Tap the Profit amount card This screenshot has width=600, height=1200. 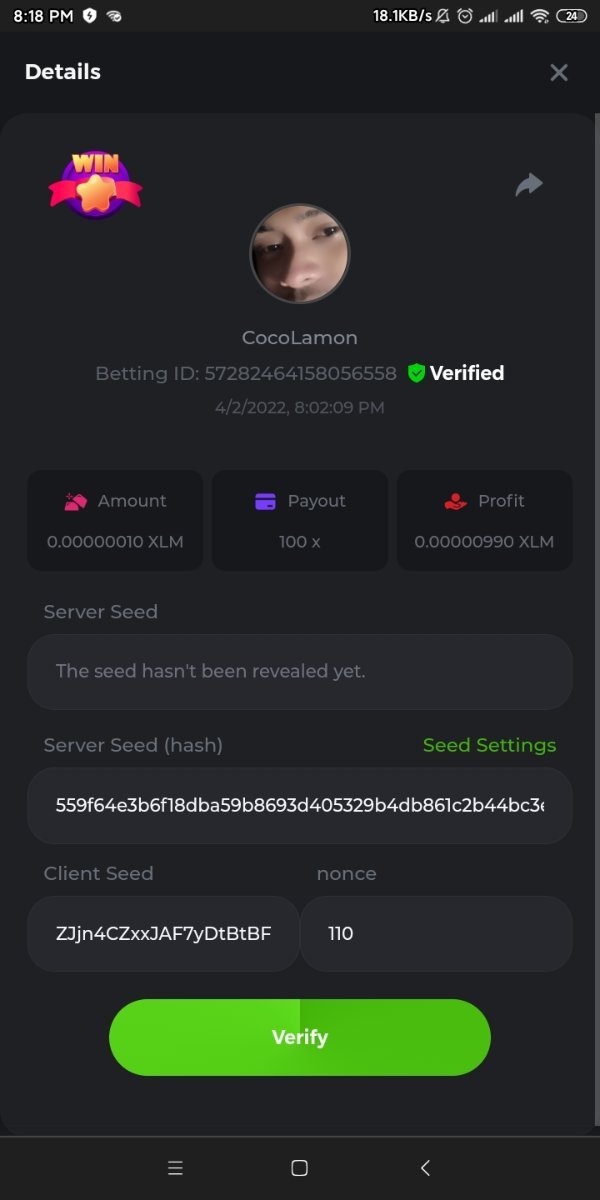pos(485,521)
